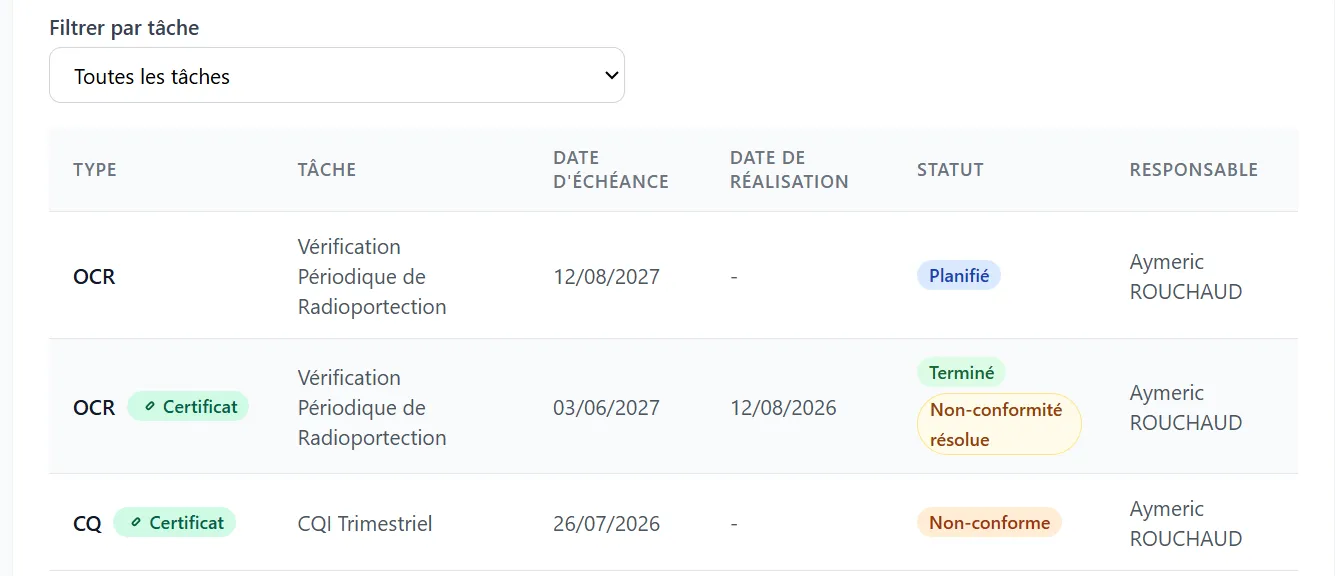This screenshot has width=1335, height=576.
Task: Sort by the TÂCHE column header
Action: pos(327,170)
